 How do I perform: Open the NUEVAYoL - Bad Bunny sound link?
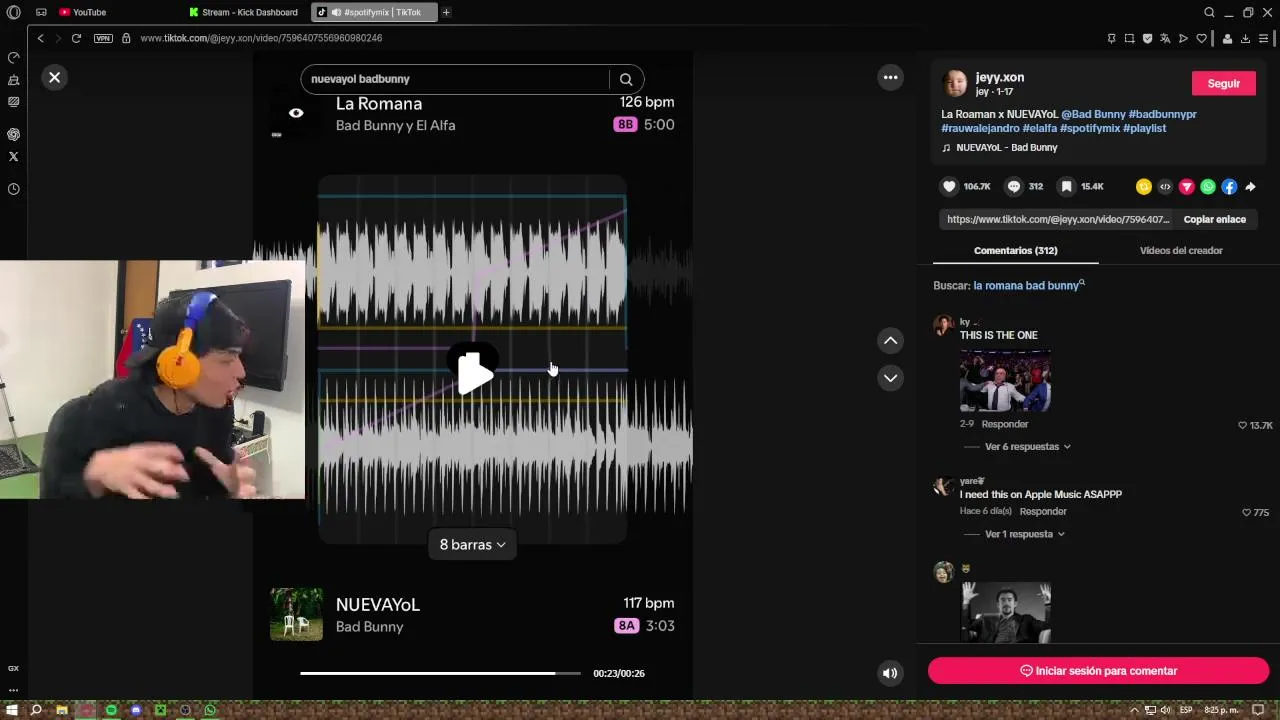click(1006, 147)
